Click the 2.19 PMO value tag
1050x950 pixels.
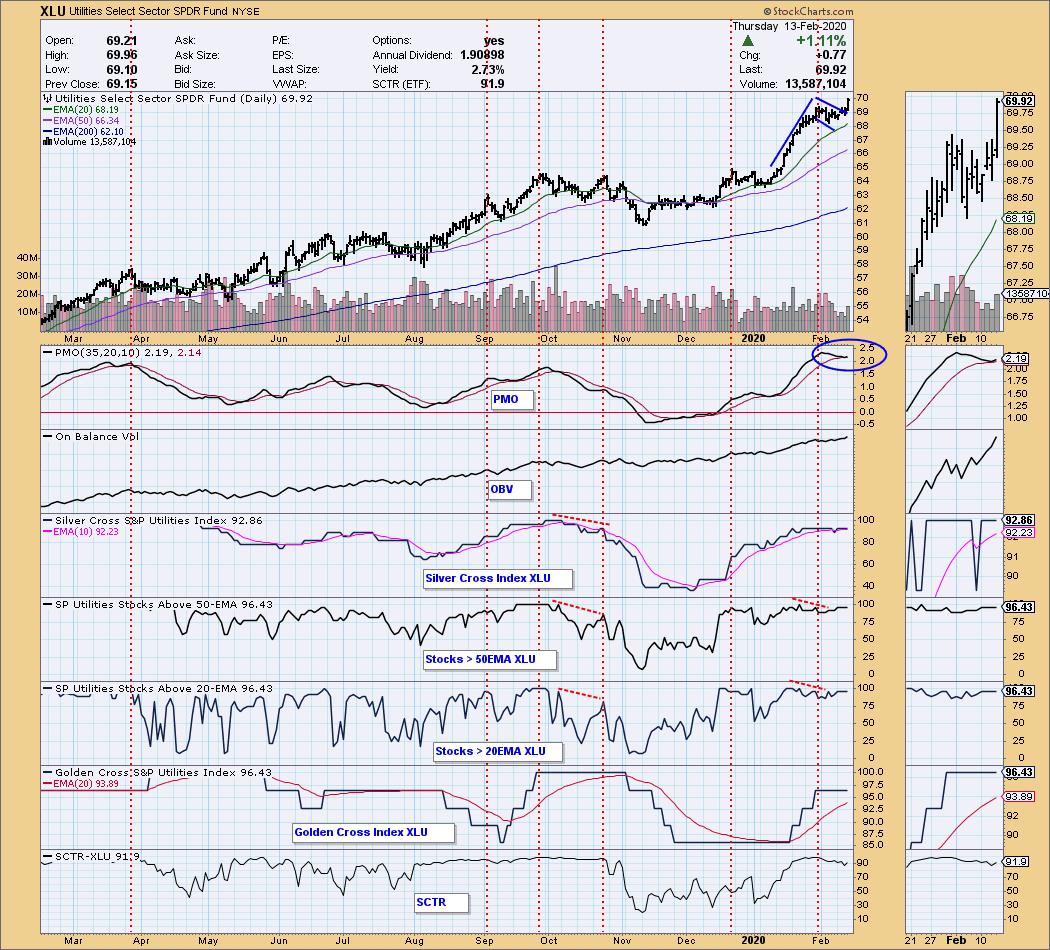click(1016, 359)
